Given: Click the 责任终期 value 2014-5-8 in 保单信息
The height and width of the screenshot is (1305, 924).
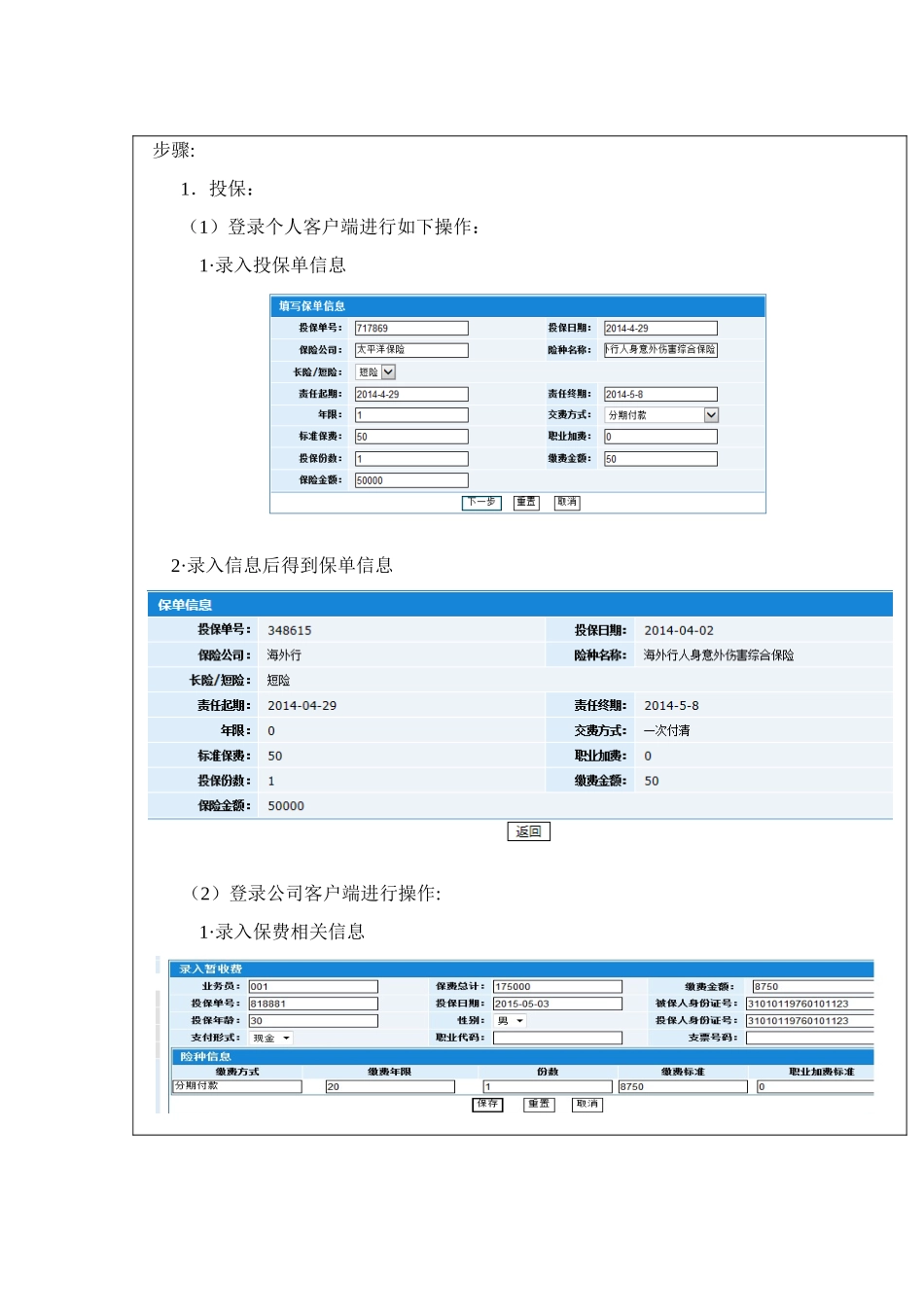Looking at the screenshot, I should click(671, 705).
